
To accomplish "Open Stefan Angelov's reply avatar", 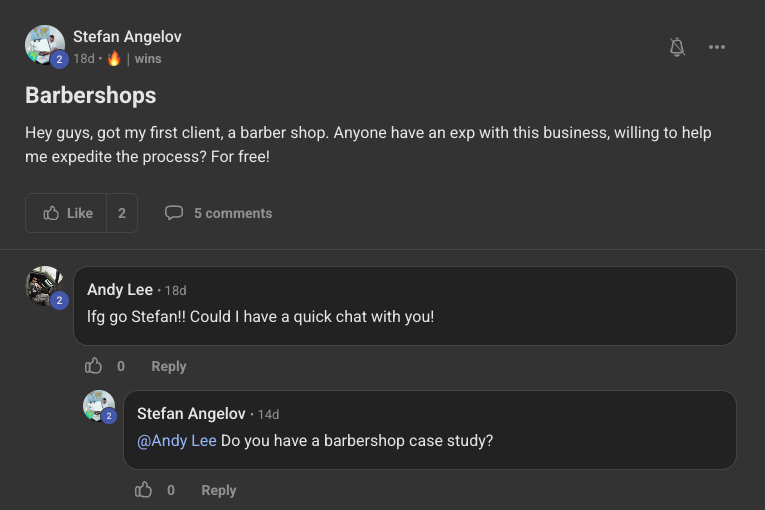I will pyautogui.click(x=99, y=407).
